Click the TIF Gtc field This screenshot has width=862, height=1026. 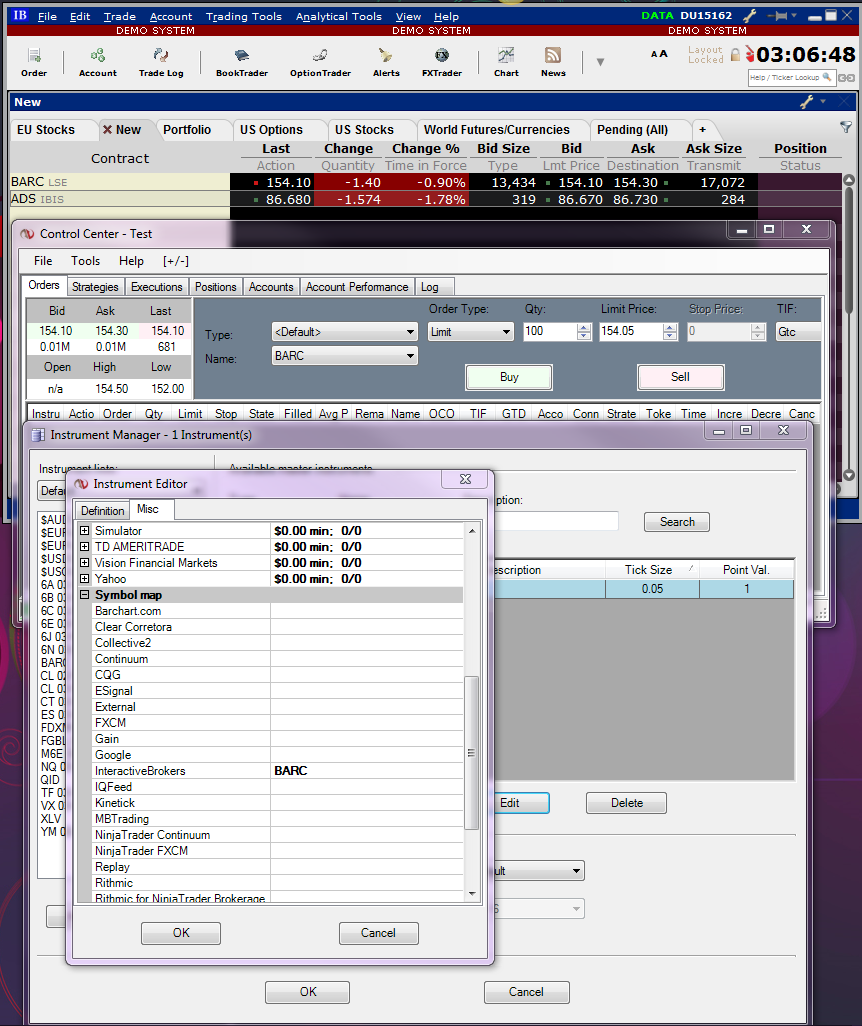pyautogui.click(x=799, y=332)
